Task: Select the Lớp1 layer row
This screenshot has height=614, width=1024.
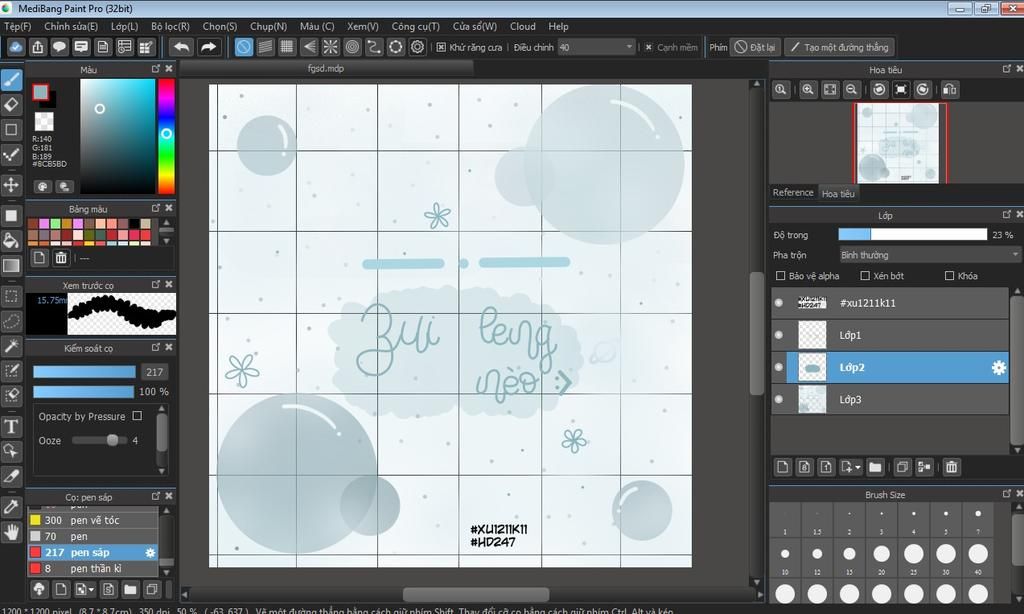Action: 891,335
